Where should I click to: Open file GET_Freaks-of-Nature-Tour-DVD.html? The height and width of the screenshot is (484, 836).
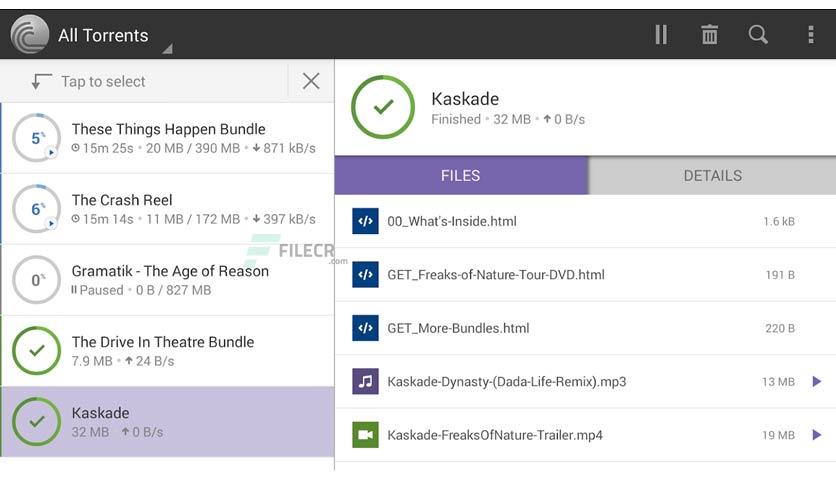585,274
